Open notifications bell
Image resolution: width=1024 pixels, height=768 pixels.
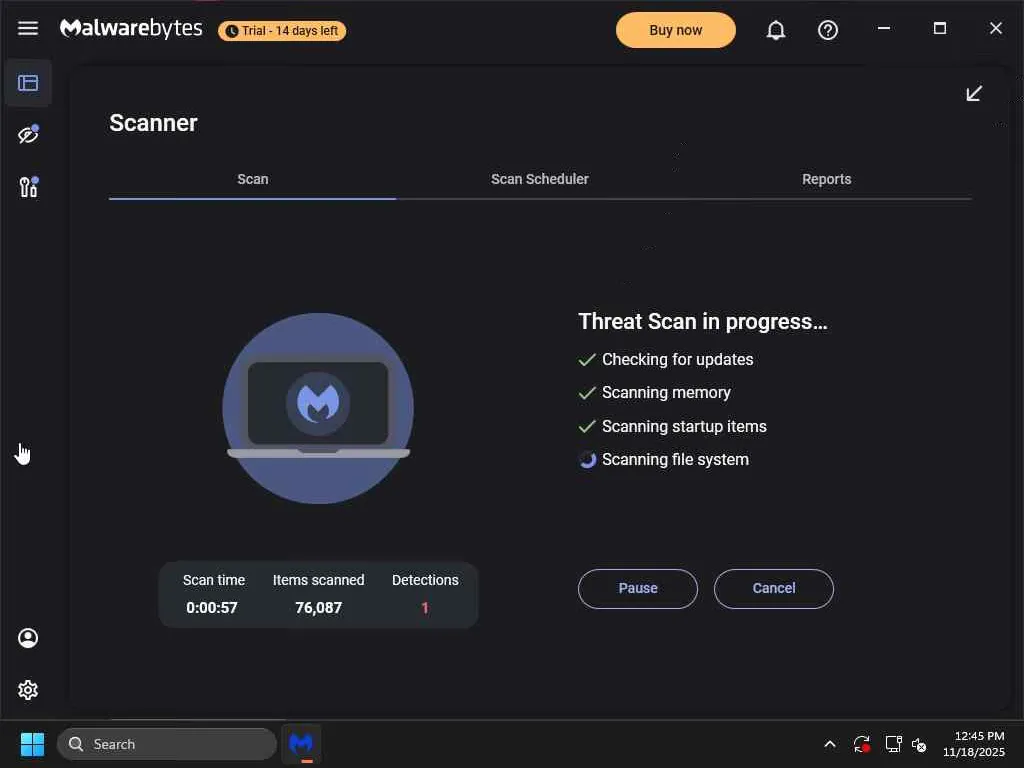click(776, 30)
